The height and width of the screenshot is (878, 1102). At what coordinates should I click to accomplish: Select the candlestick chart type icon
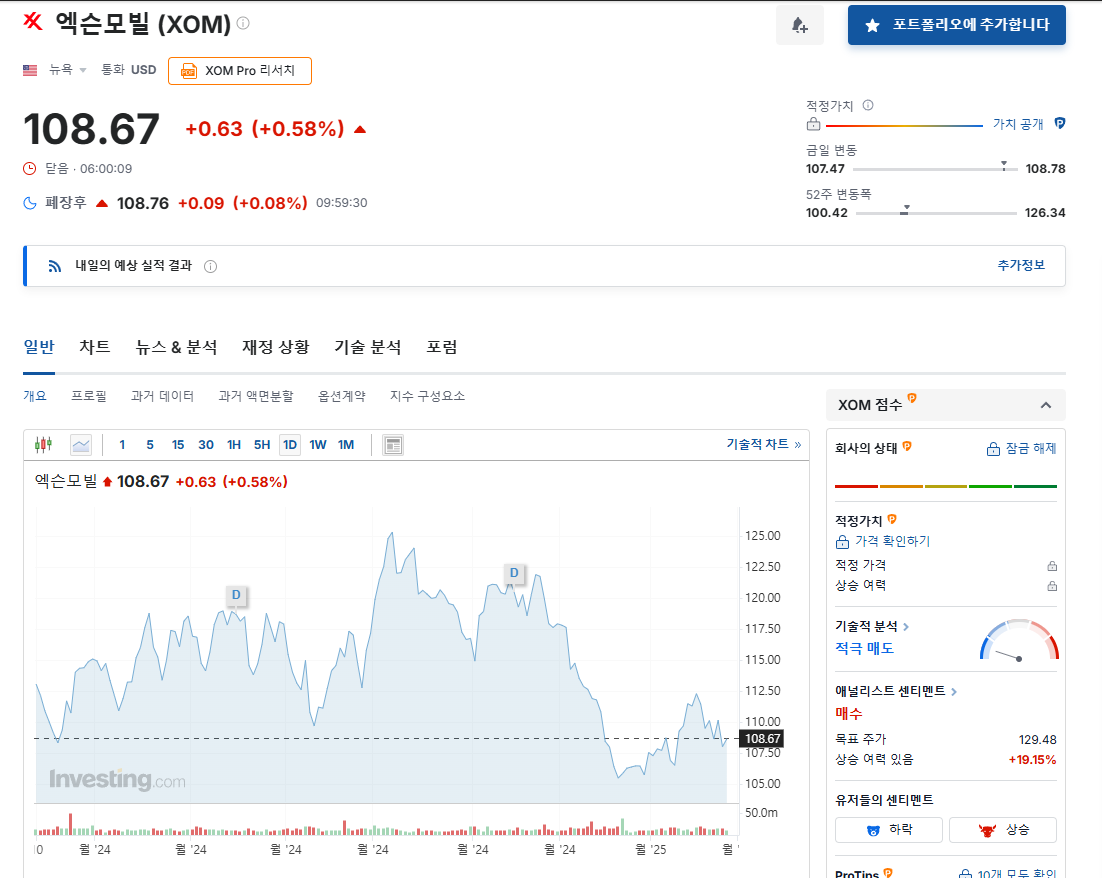click(x=45, y=444)
